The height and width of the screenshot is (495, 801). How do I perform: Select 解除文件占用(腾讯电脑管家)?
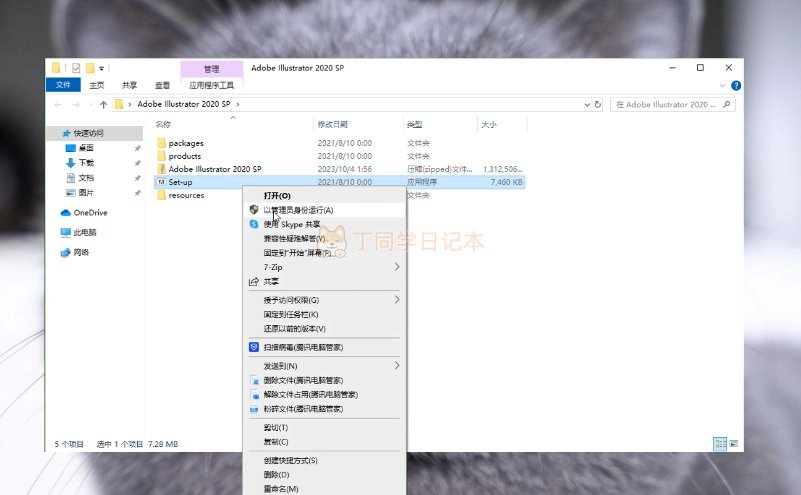coord(325,394)
